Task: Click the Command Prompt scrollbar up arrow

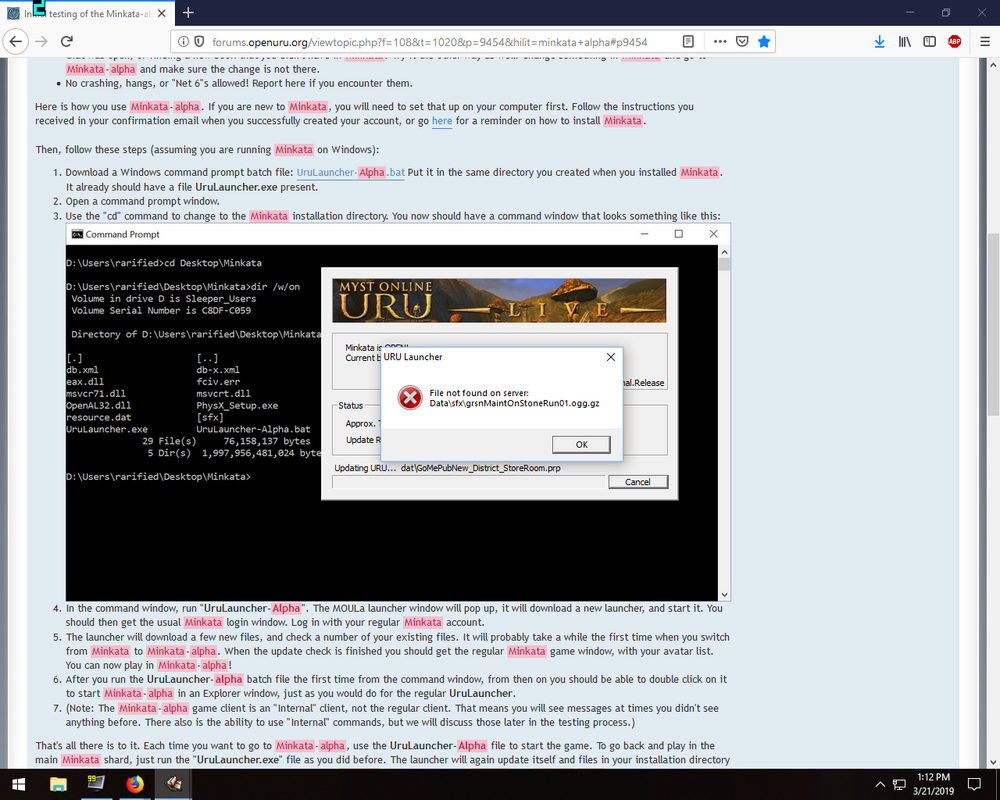Action: (x=724, y=252)
